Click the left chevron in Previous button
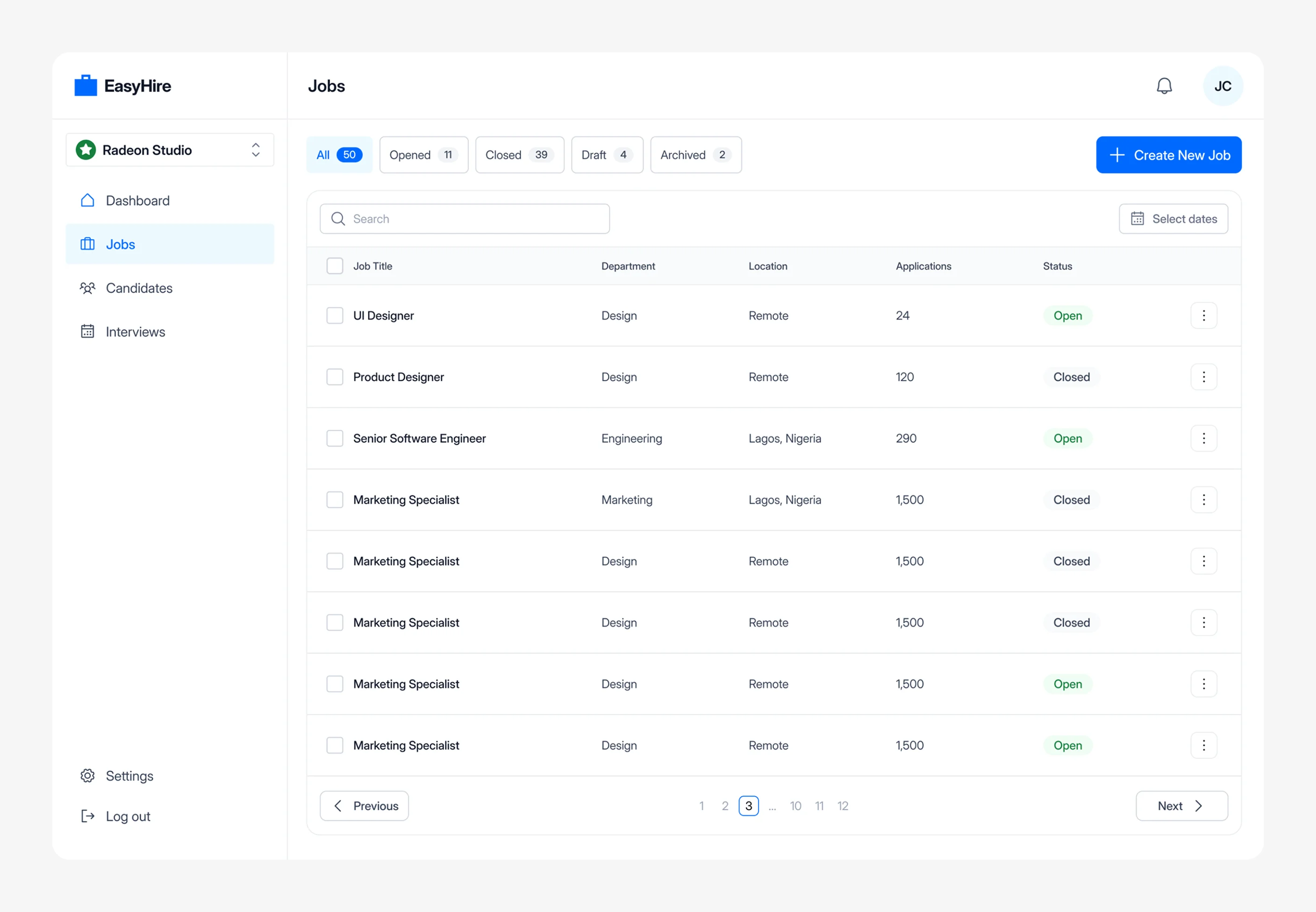 338,806
